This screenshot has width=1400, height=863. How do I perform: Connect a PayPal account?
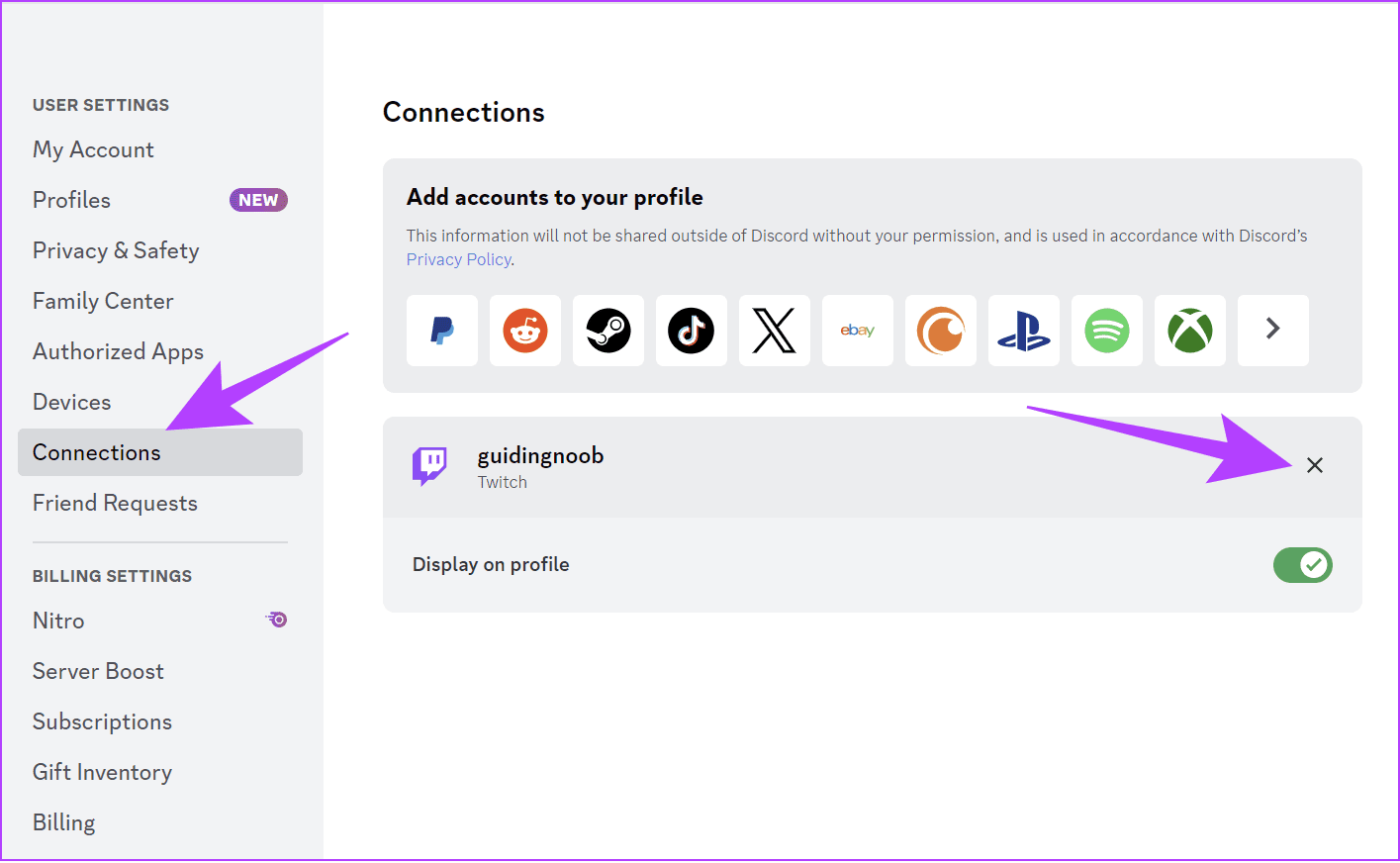[x=442, y=330]
